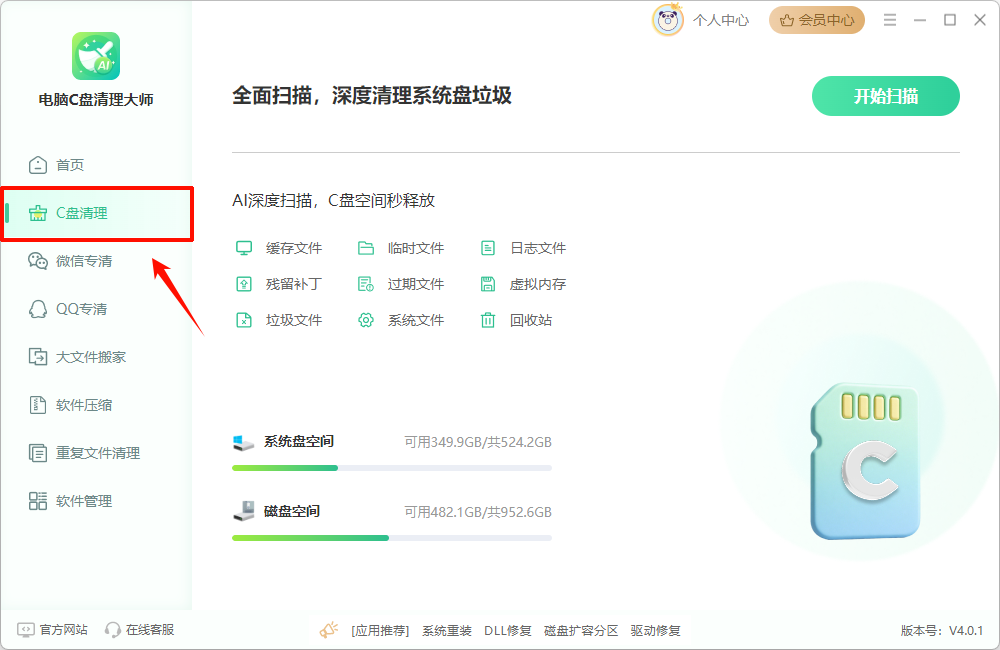The image size is (1000, 650).
Task: Open 个人中心 via the panda avatar icon
Action: coord(667,19)
